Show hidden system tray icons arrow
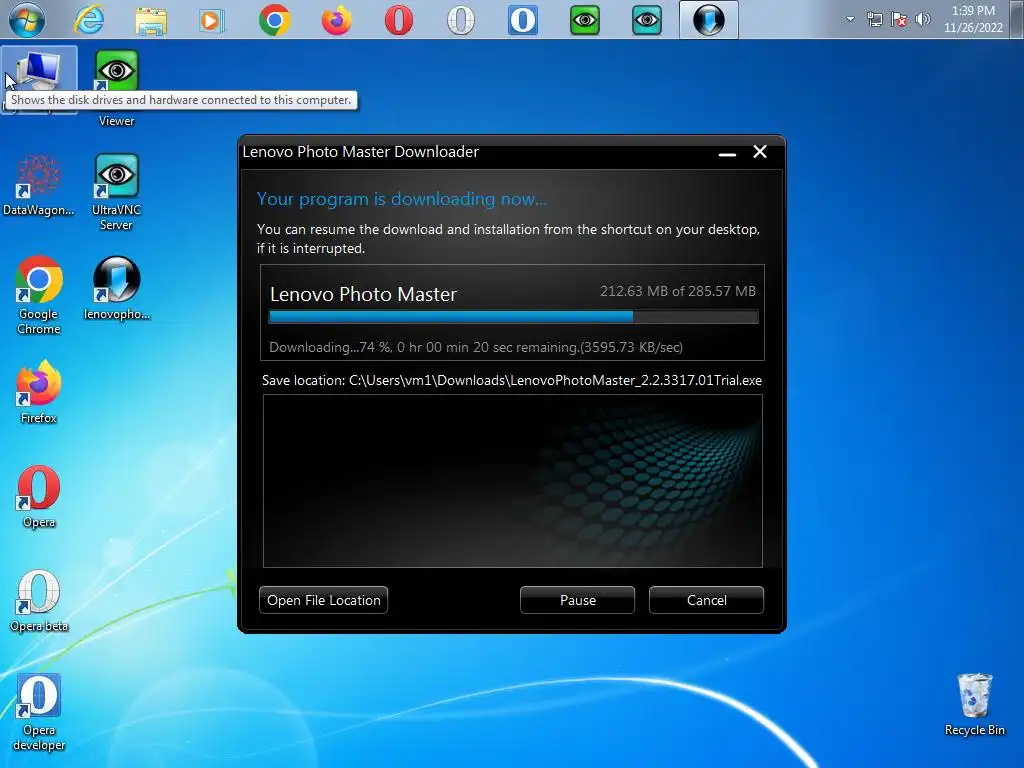This screenshot has width=1024, height=768. coord(850,19)
